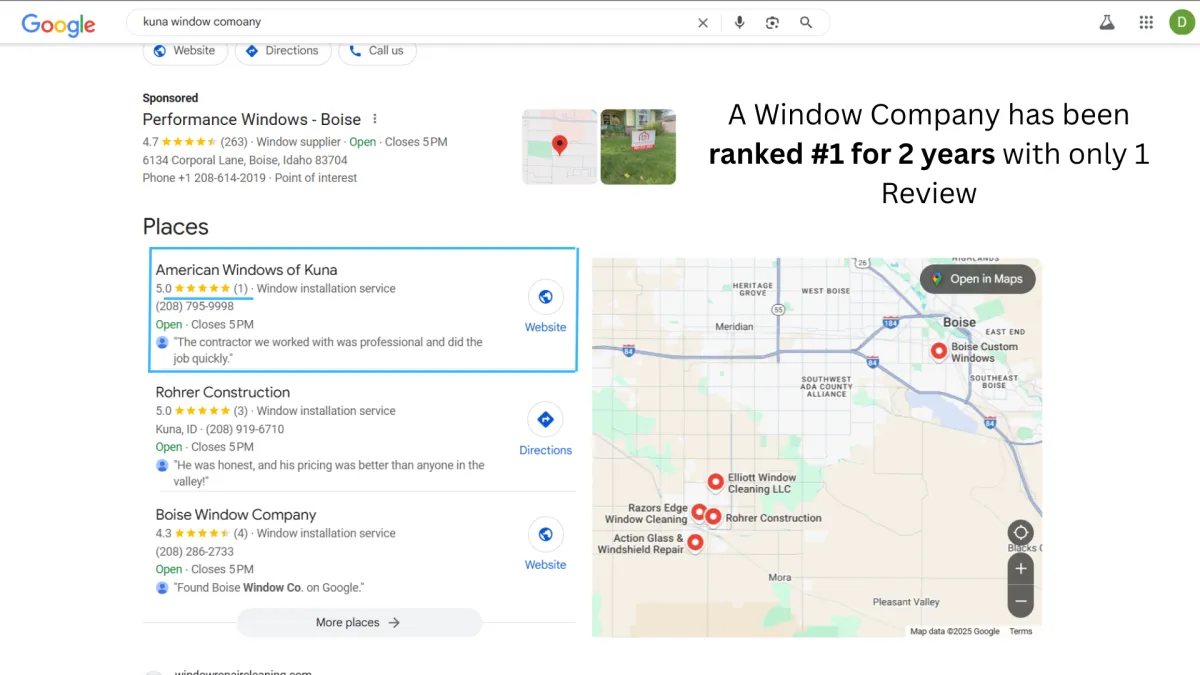Click the Call us button
The image size is (1200, 675).
coord(377,51)
